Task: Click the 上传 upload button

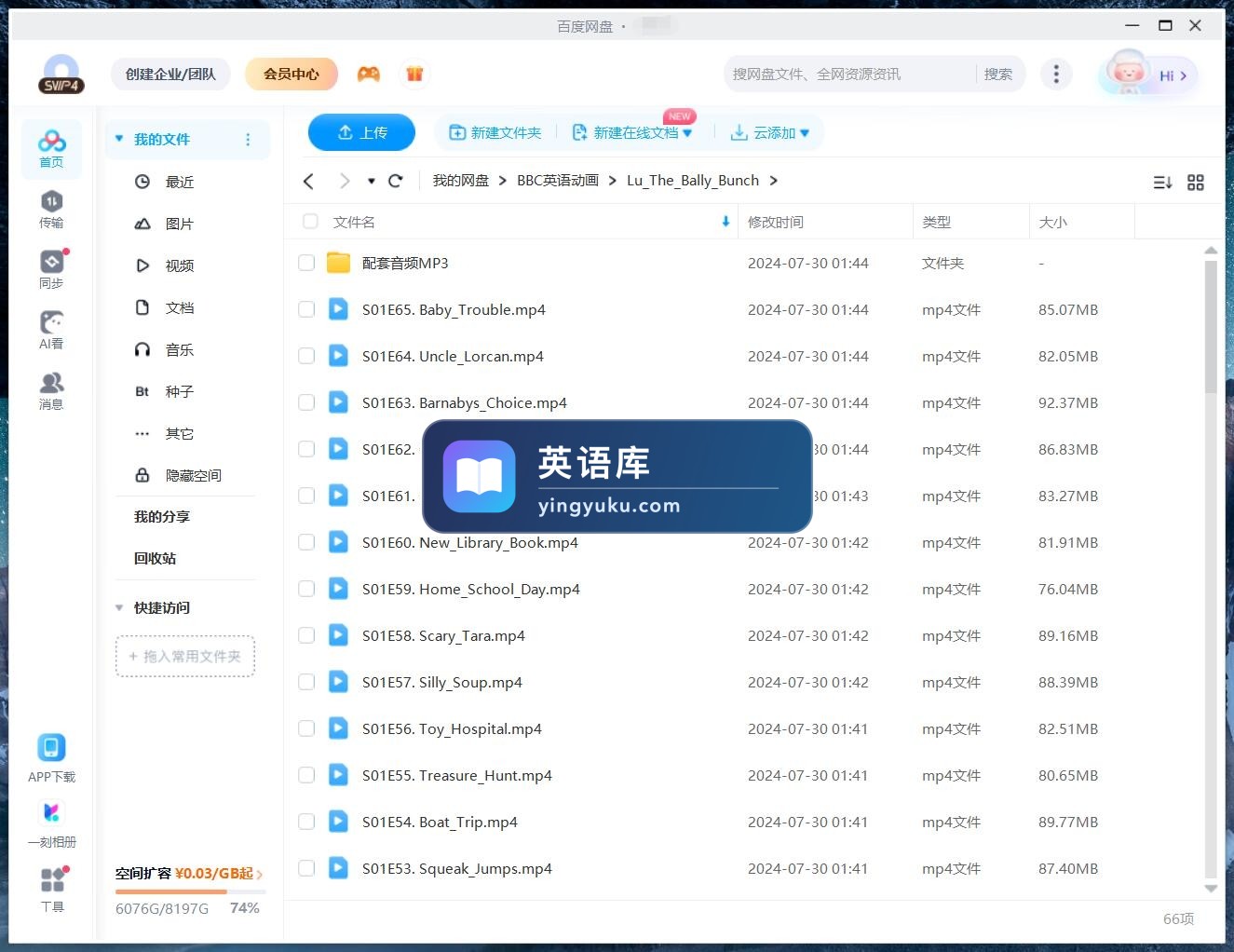Action: (x=361, y=132)
